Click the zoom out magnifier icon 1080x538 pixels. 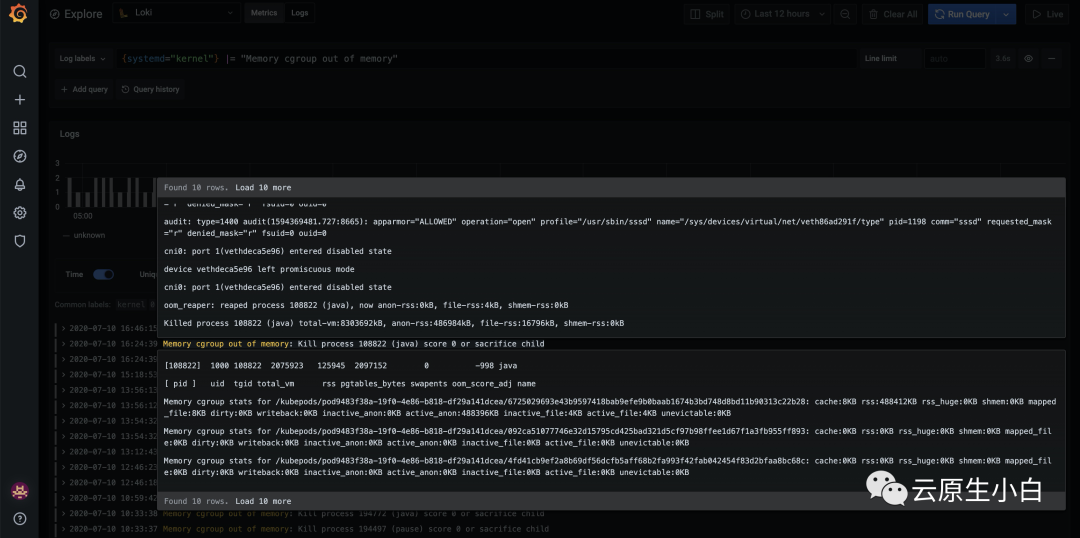[x=845, y=14]
